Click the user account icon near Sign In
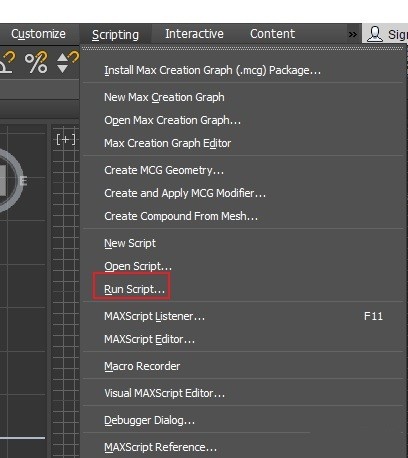Viewport: 408px width, 458px height. tap(375, 34)
